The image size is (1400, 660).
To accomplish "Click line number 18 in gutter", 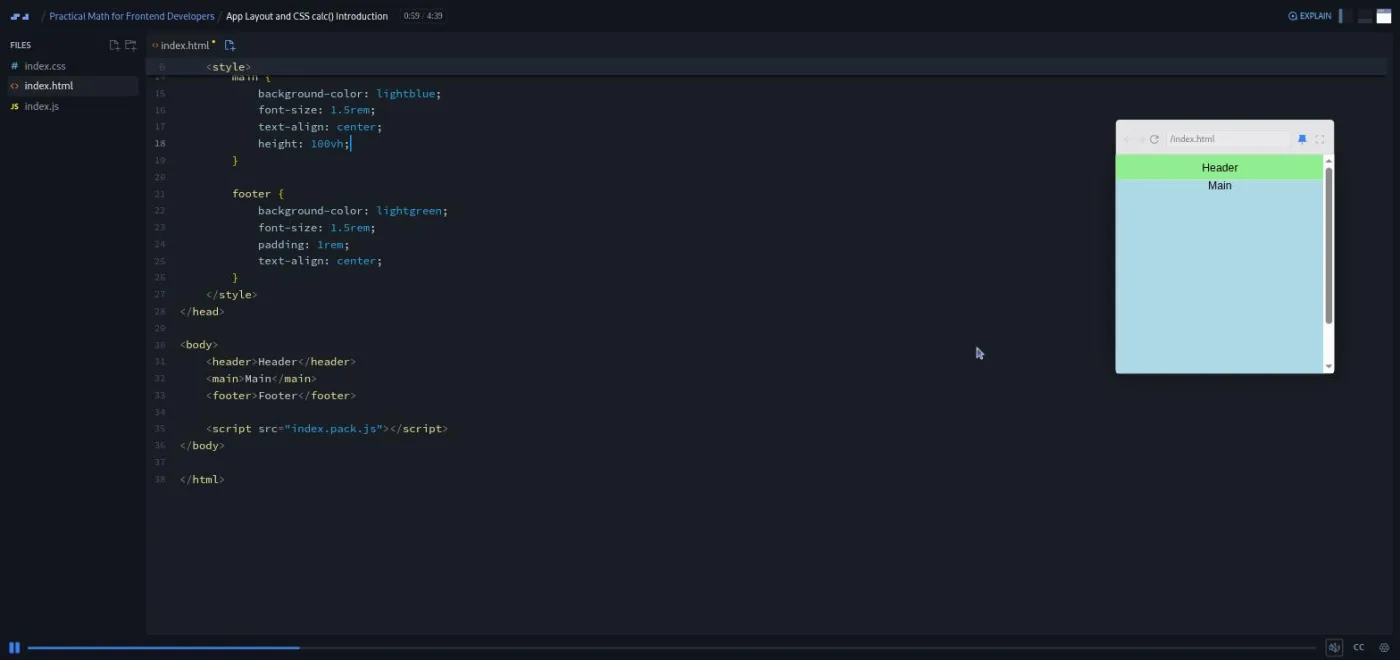I will point(160,144).
